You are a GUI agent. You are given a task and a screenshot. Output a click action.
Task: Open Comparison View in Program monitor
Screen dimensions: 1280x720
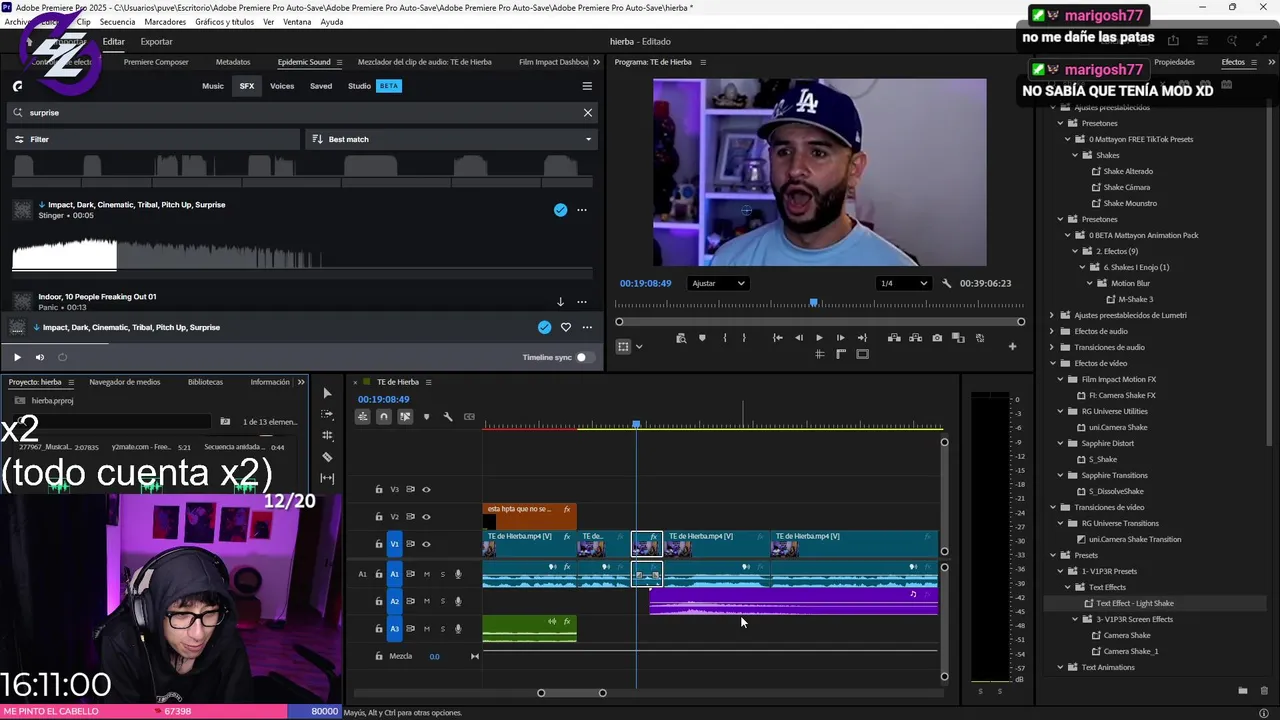[x=958, y=338]
